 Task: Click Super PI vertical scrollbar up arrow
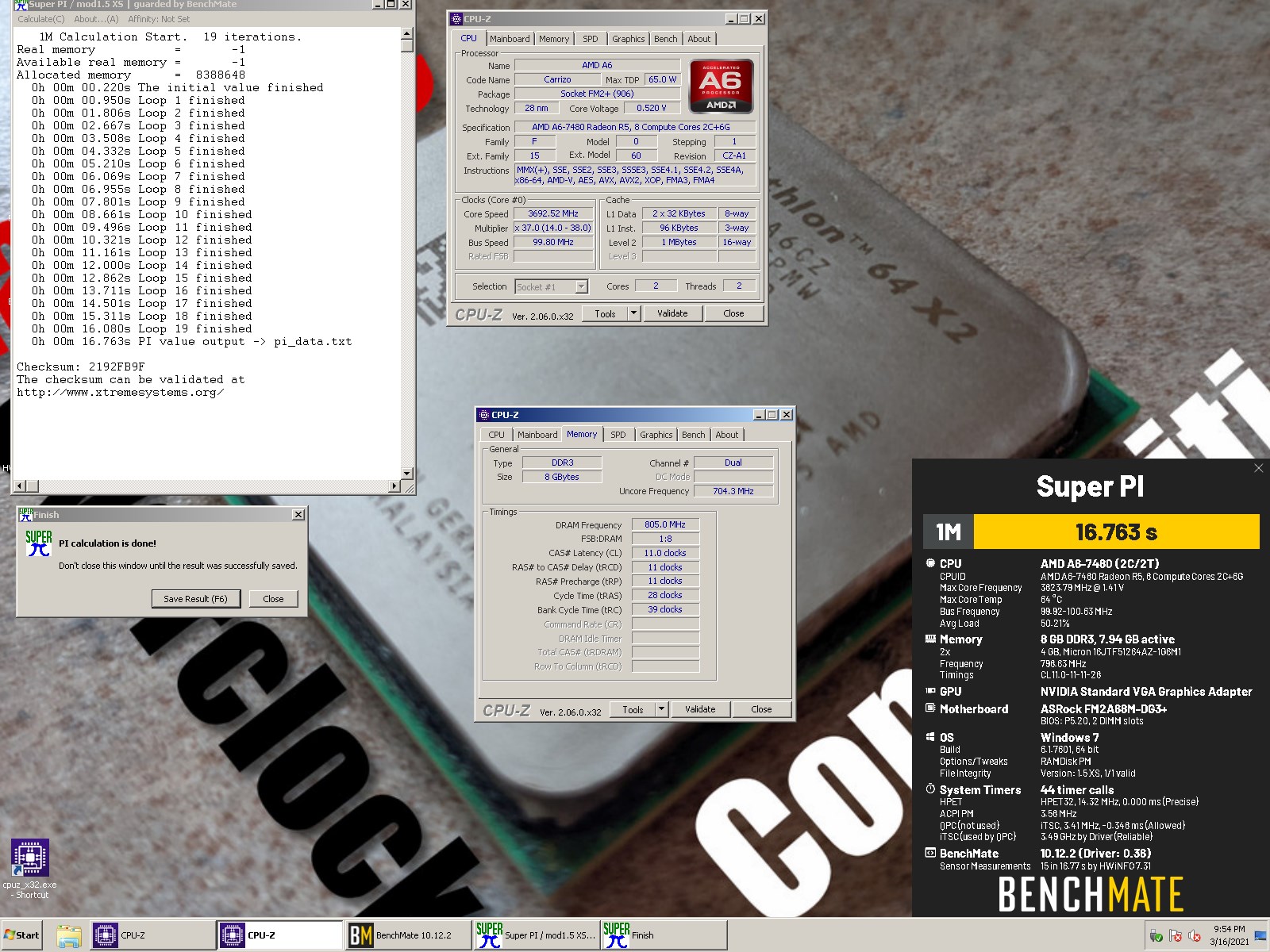[407, 33]
